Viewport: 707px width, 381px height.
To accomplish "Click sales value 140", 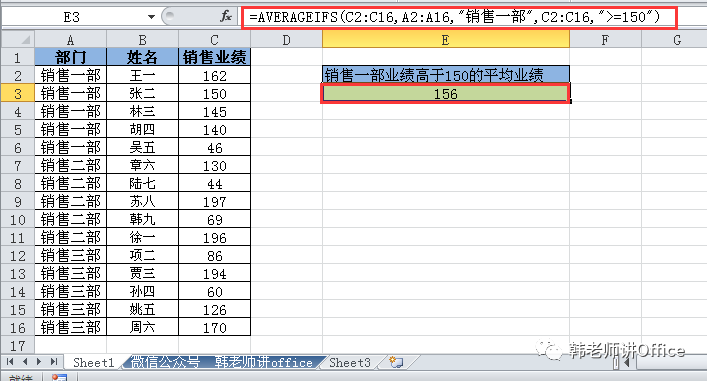I will pyautogui.click(x=215, y=129).
